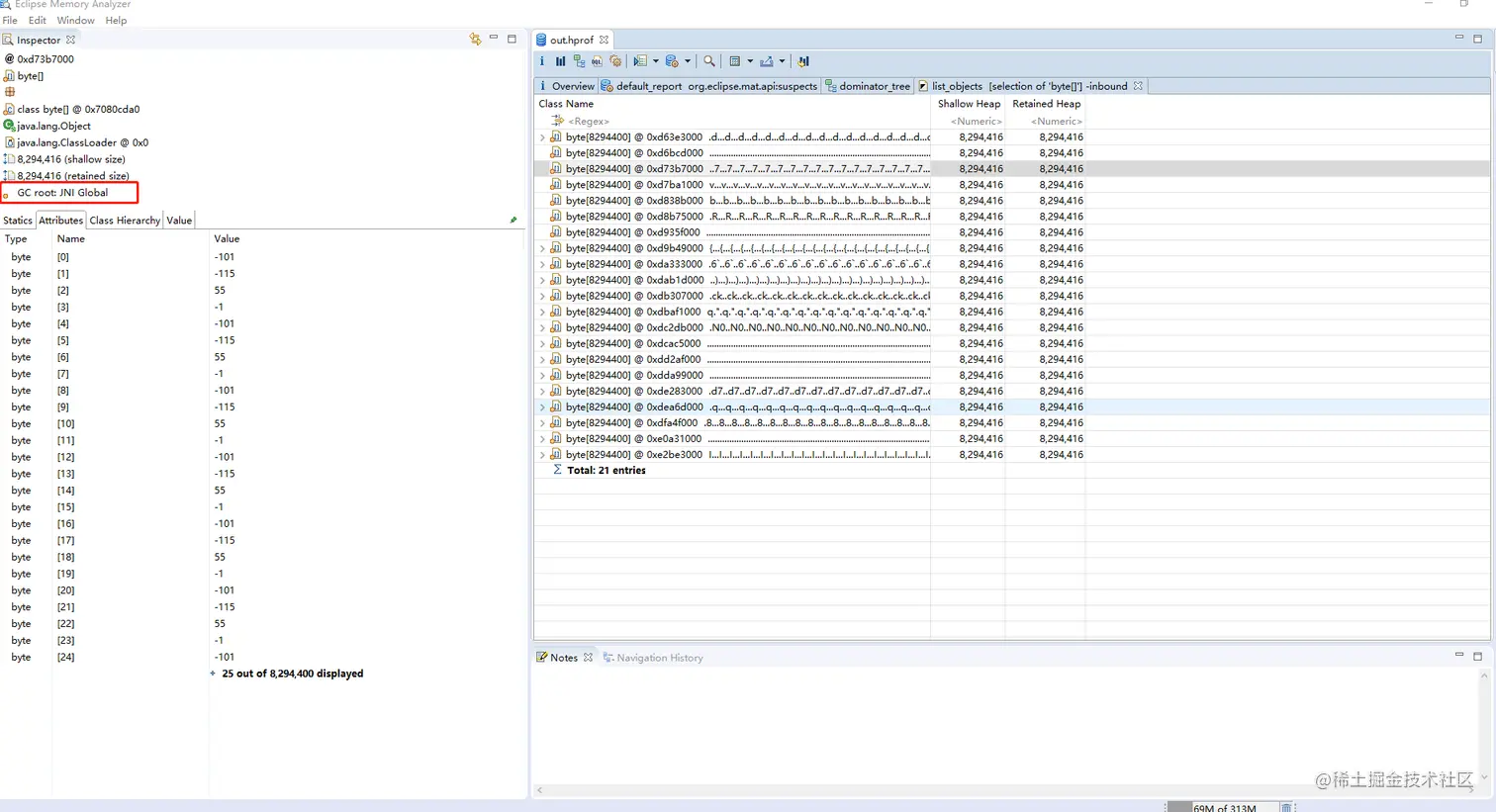Expand the byte[8294400] @ 0xda333000 row

[x=542, y=264]
